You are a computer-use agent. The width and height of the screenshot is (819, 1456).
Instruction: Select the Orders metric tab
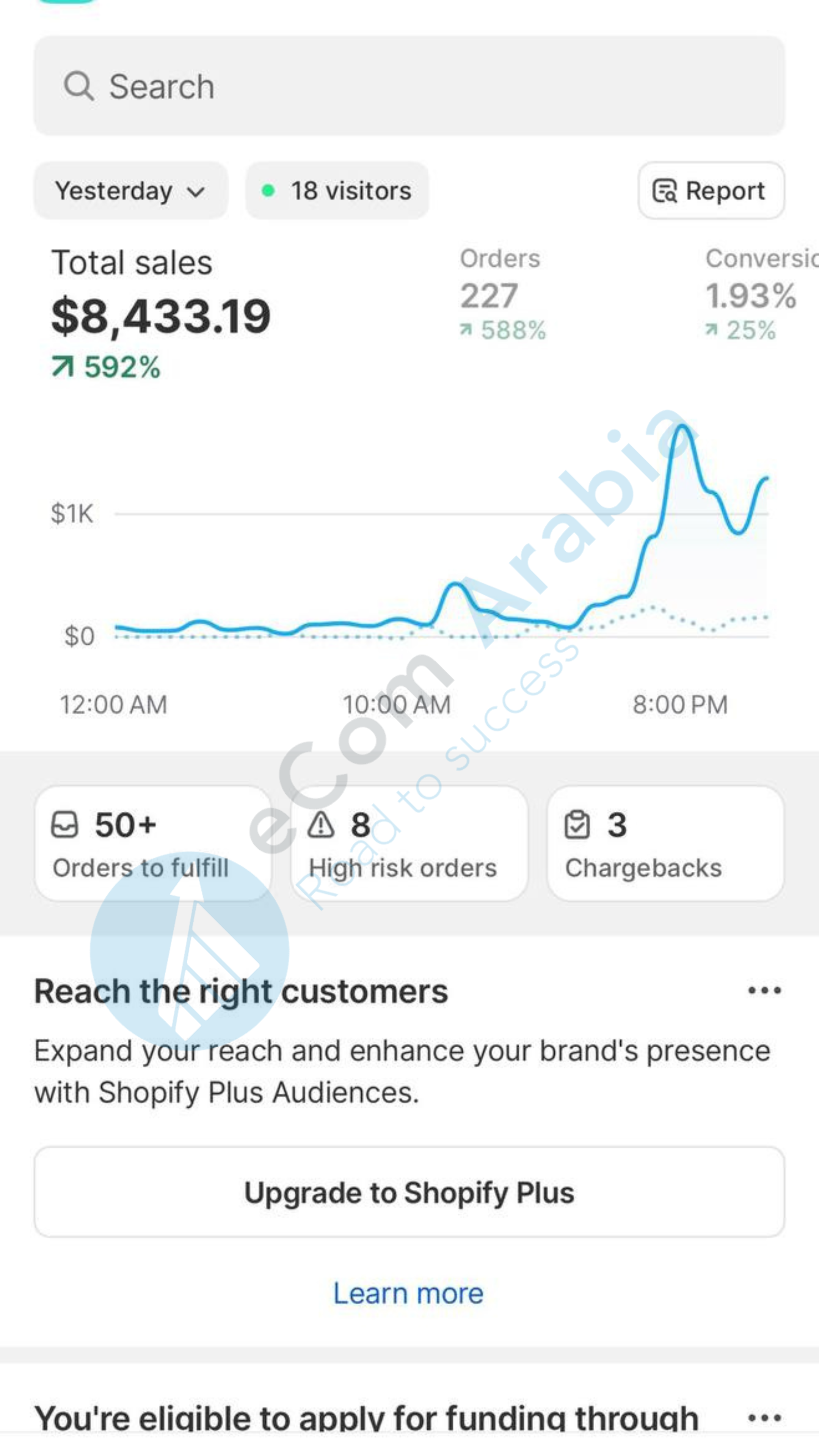(502, 294)
